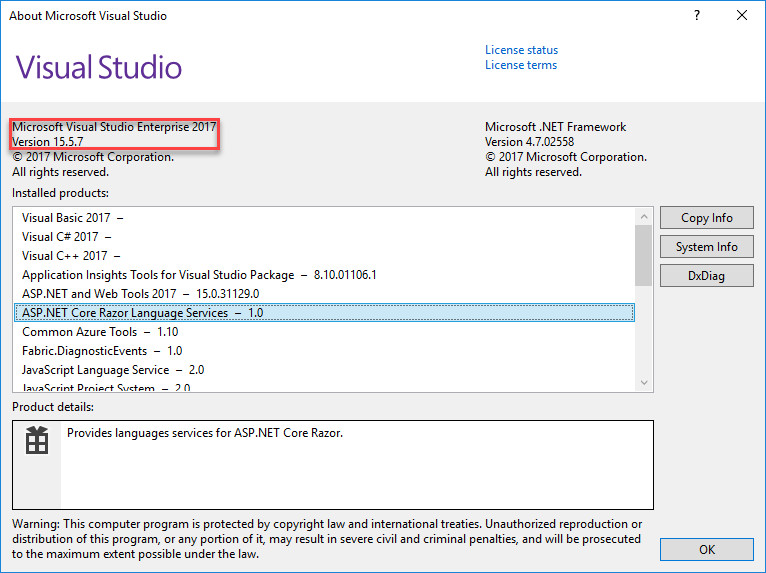Confirm with the OK button

(x=706, y=550)
